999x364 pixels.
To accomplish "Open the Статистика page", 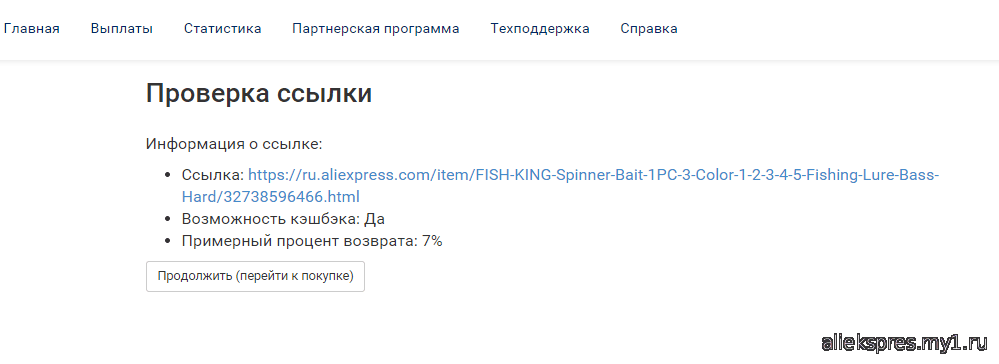I will click(222, 29).
